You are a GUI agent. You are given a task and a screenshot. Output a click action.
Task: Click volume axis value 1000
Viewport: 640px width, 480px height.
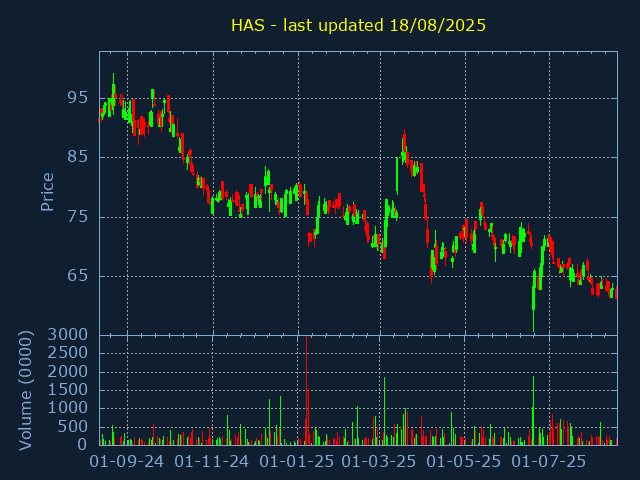(68, 408)
